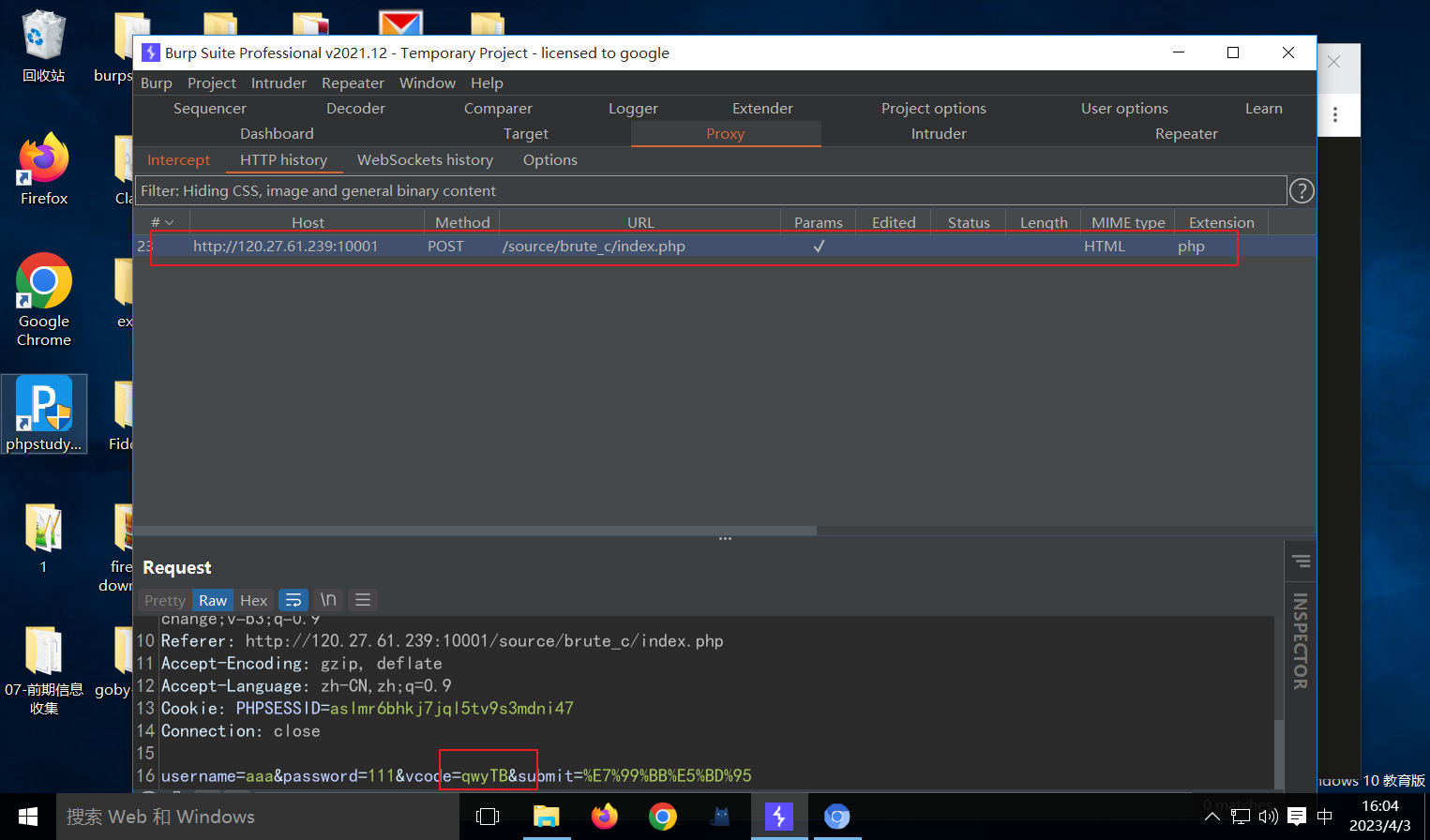Switch to the Repeater tool tab
Screen dimensions: 1430x840
pyautogui.click(x=1186, y=134)
